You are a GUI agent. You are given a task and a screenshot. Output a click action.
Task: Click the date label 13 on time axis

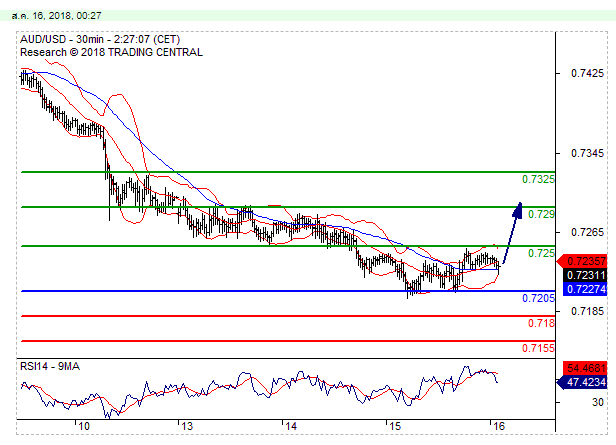[187, 426]
